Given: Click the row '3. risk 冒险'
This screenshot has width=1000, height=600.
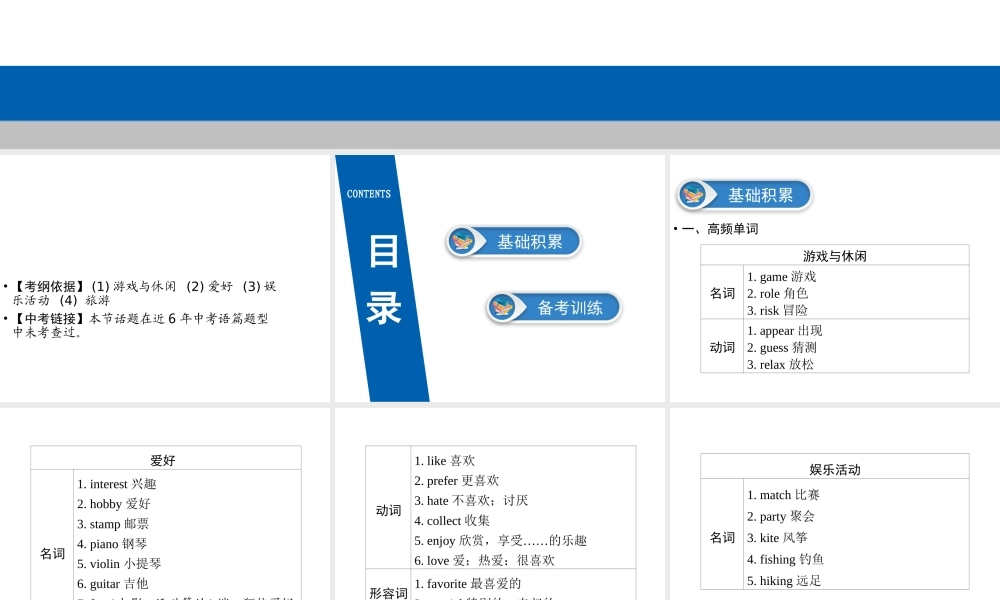Looking at the screenshot, I should [777, 311].
